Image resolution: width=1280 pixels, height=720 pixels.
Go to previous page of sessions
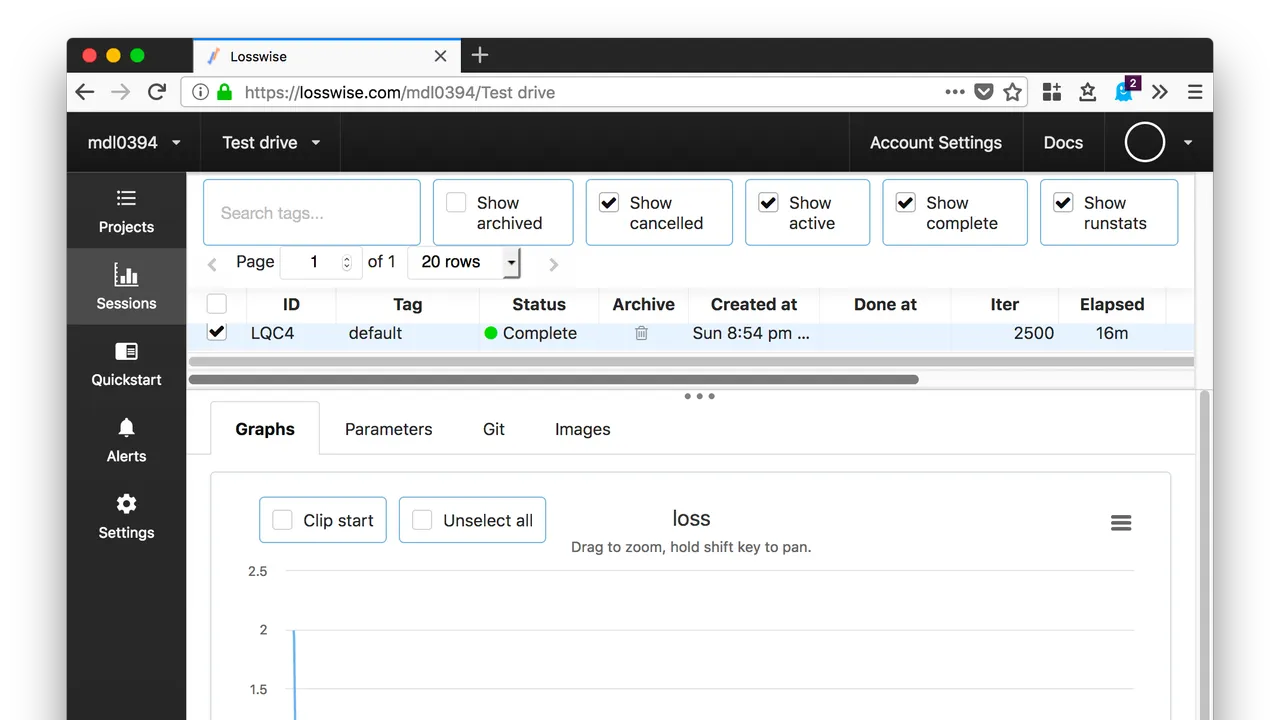[x=212, y=264]
